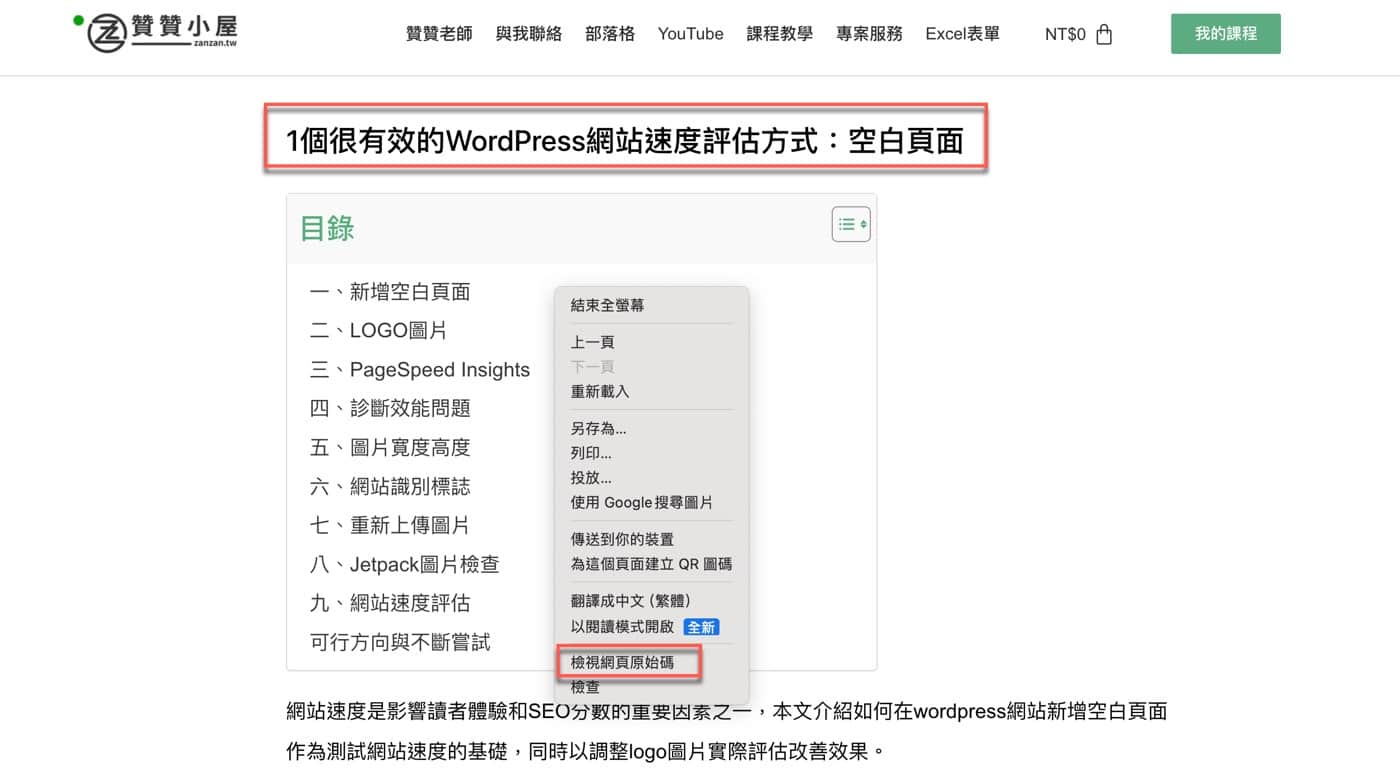
Task: Click paragraph starting 網站速度是影響讀者體驗
Action: (x=727, y=731)
